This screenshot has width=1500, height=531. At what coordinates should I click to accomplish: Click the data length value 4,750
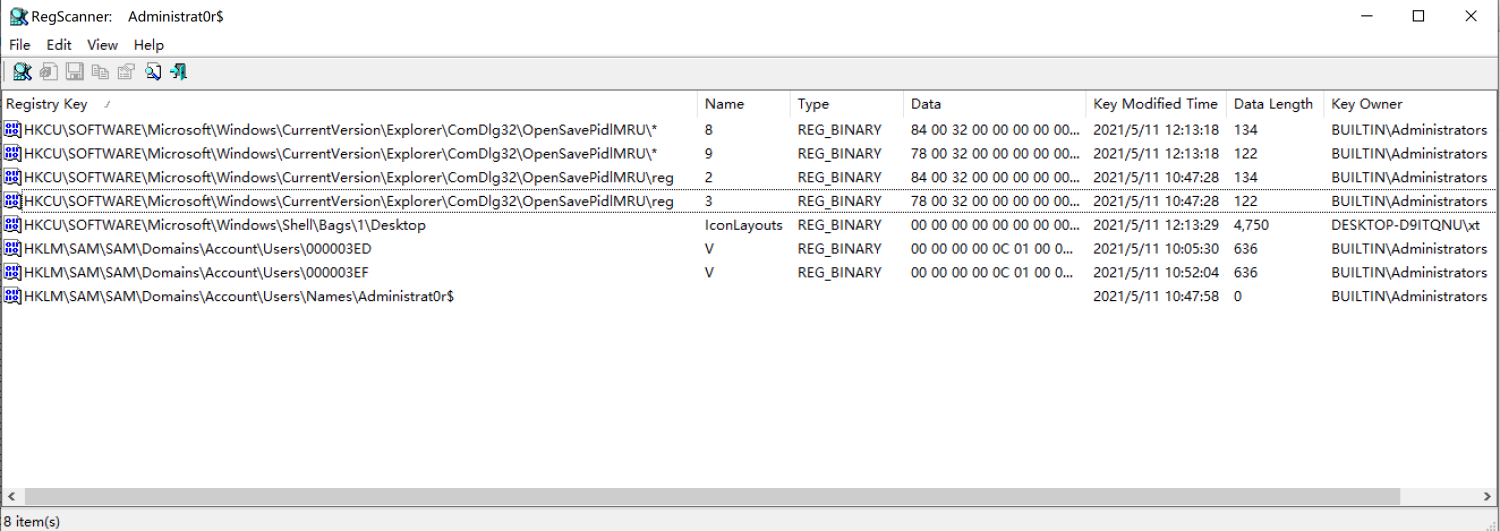pos(1251,225)
